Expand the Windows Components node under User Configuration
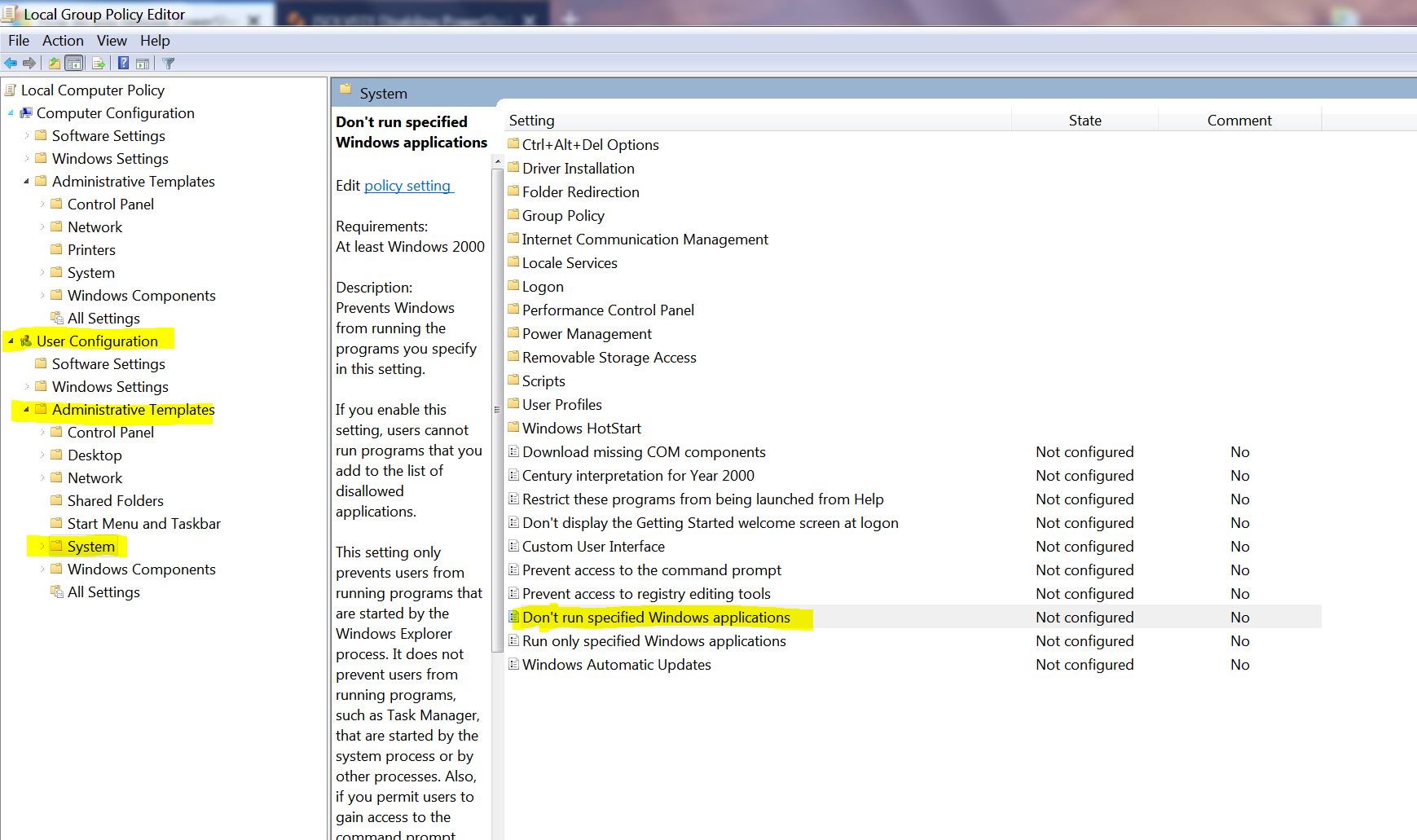Screen dimensions: 1417x840 [x=43, y=569]
